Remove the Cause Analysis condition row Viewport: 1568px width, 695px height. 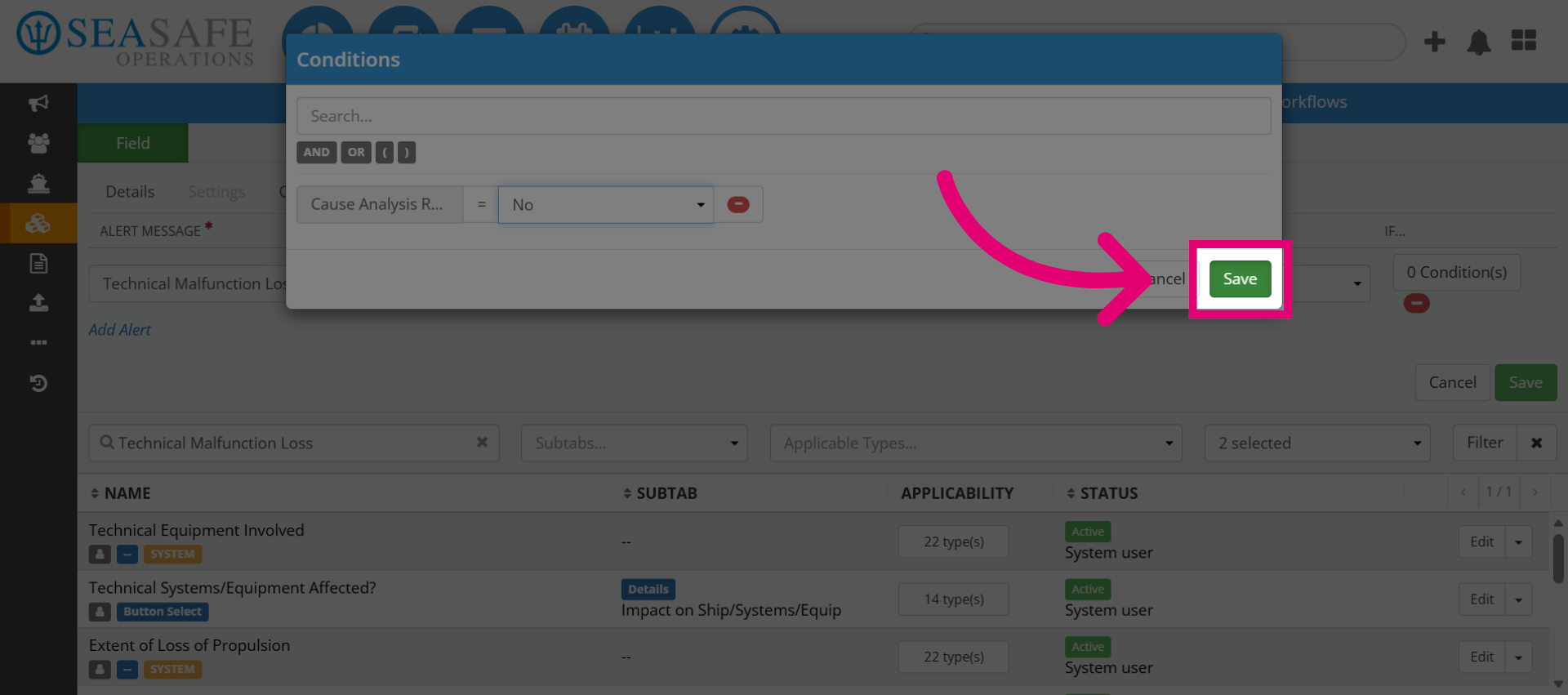pyautogui.click(x=738, y=204)
